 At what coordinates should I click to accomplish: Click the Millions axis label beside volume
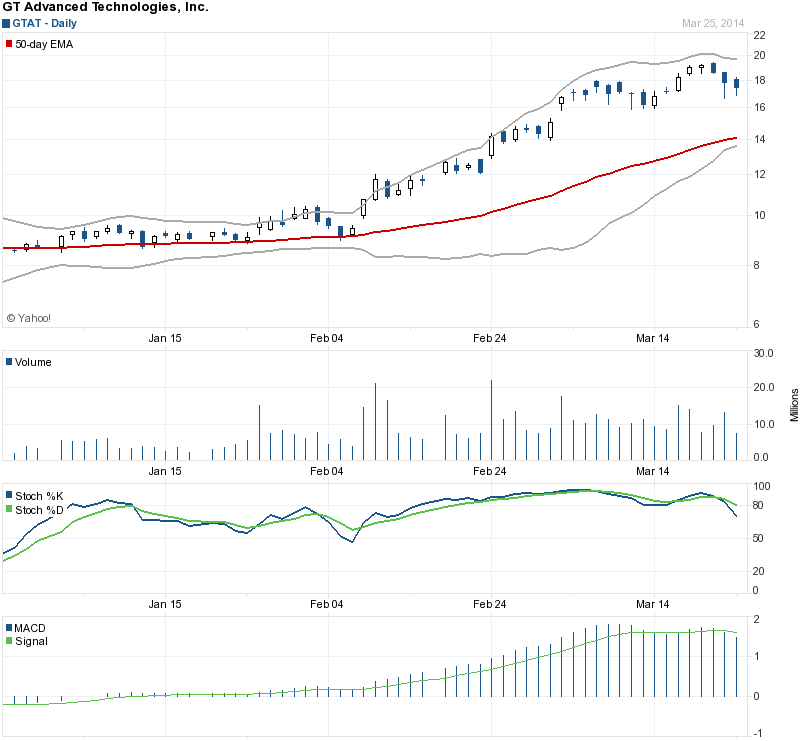794,404
